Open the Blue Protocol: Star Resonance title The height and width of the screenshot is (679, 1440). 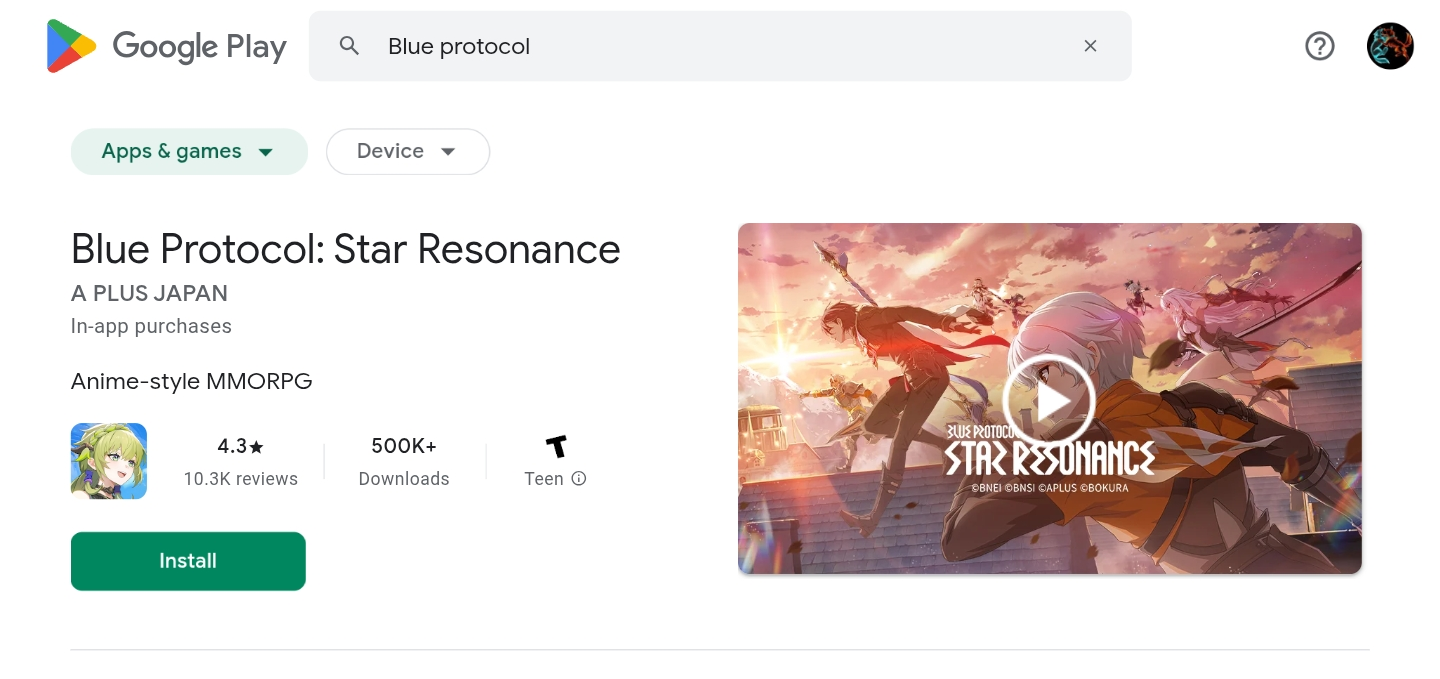[346, 249]
